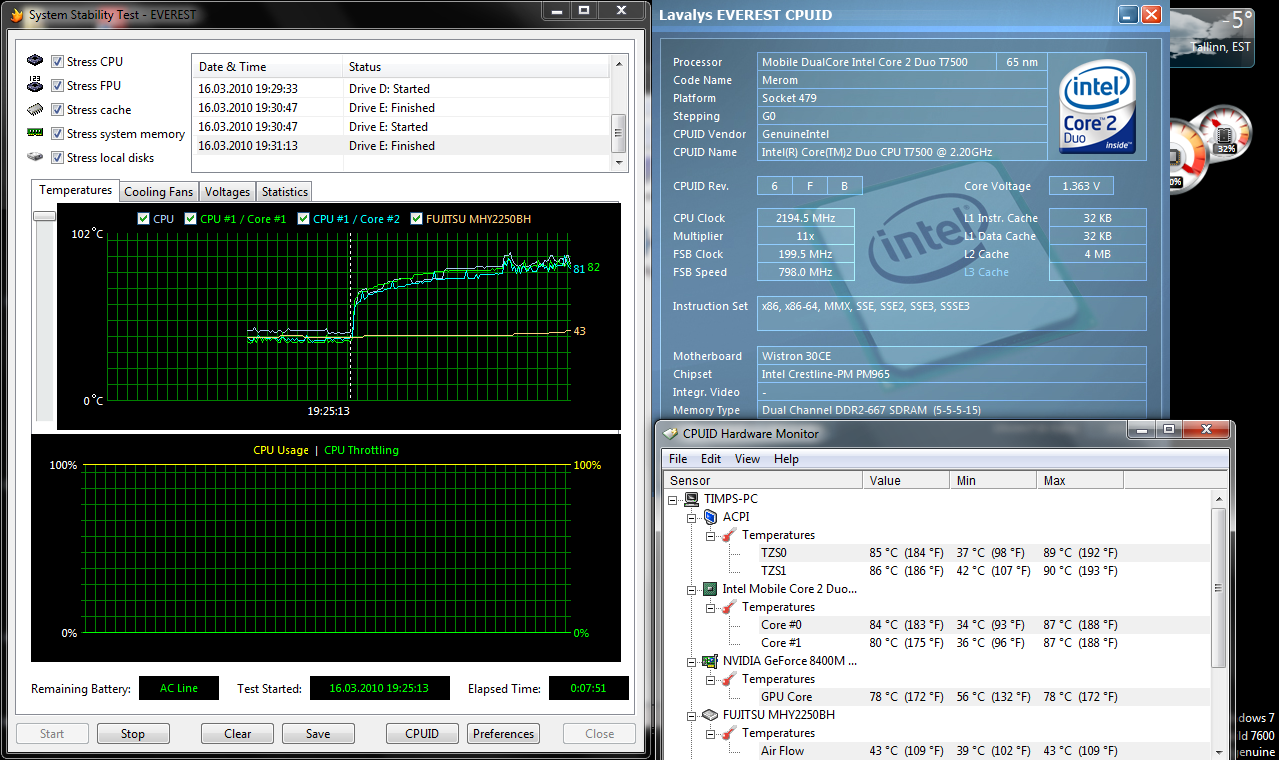Click the thermometer icon under Intel Mobile Core 2 Duo
The image size is (1279, 760).
(x=729, y=607)
